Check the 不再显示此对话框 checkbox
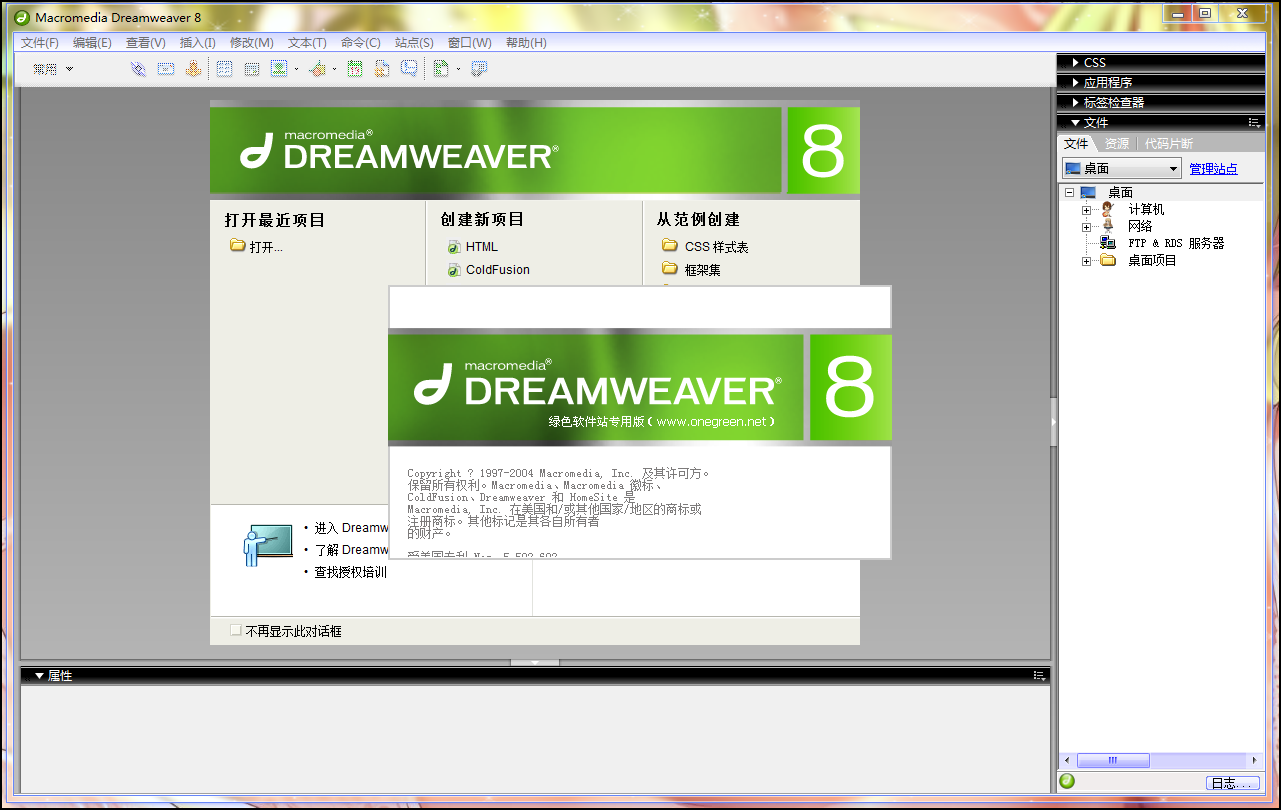This screenshot has width=1281, height=810. click(x=236, y=631)
